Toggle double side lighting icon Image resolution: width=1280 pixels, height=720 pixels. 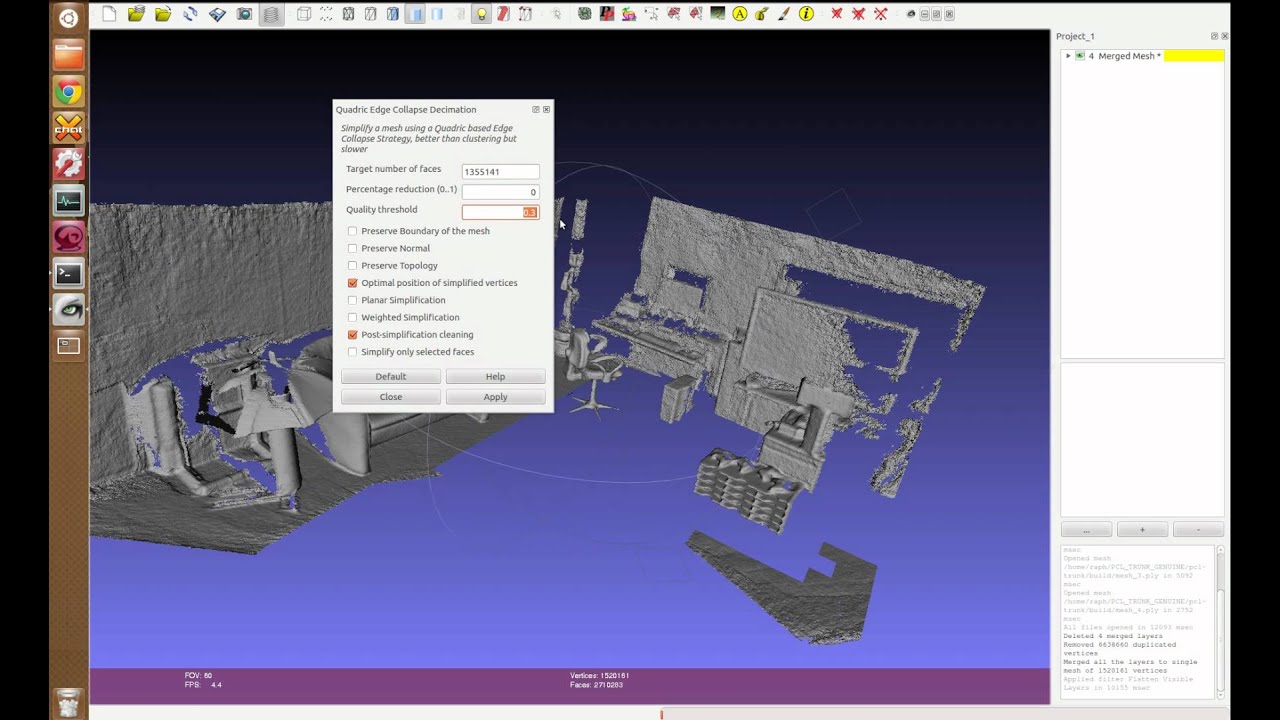503,14
